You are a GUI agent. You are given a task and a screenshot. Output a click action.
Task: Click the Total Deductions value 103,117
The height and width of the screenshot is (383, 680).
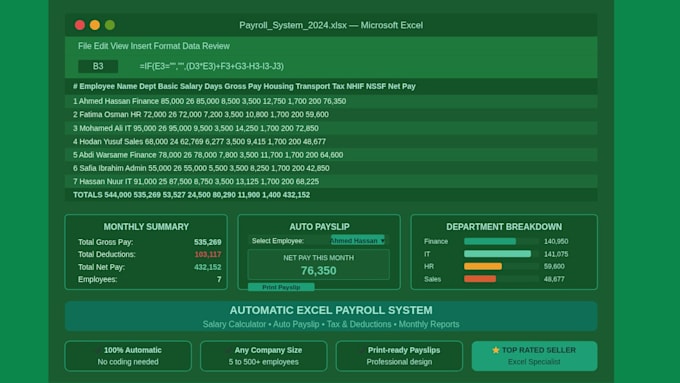(x=208, y=254)
